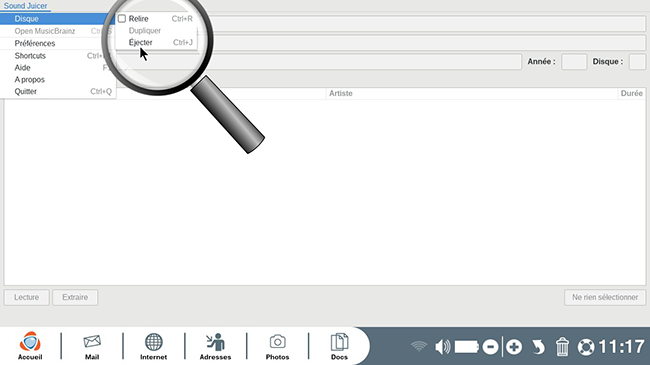Select Shortcuts in the menu

(x=57, y=56)
